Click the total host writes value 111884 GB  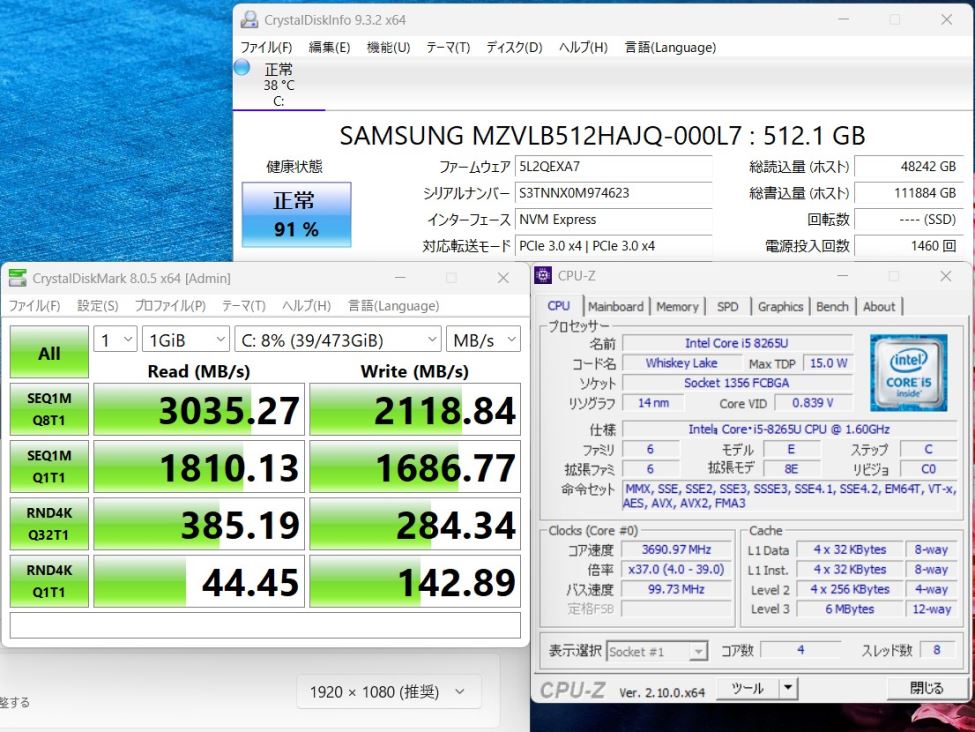[908, 193]
